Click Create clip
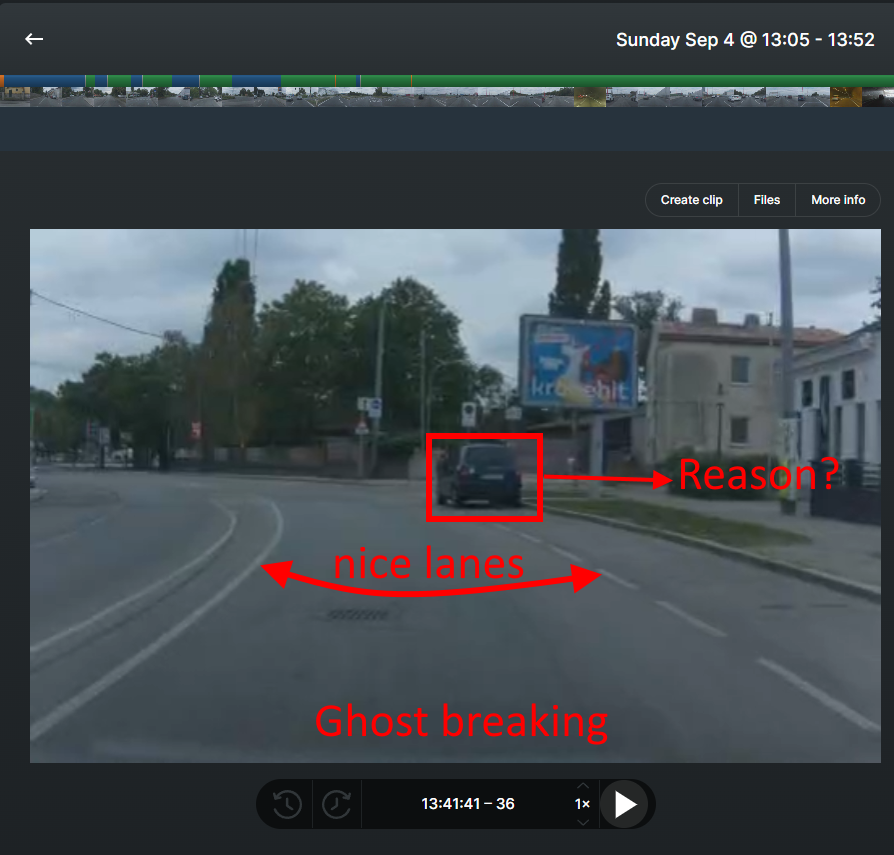 [x=691, y=199]
